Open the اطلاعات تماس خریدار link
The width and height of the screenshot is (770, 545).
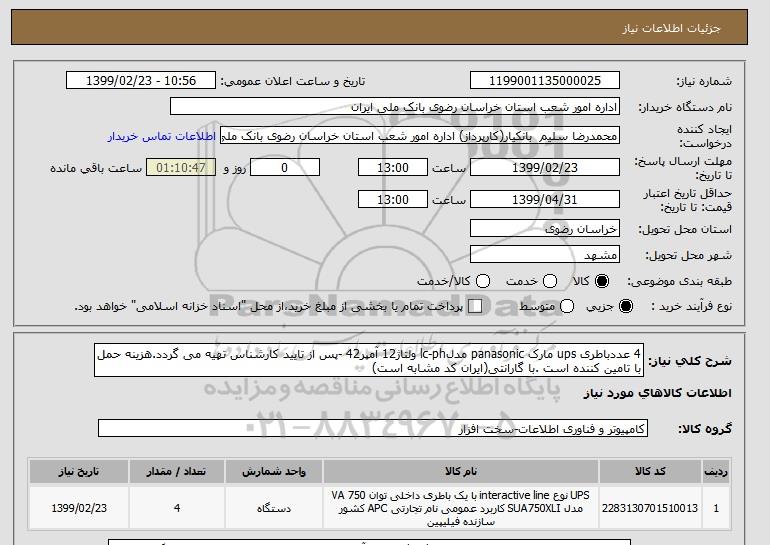pos(162,136)
